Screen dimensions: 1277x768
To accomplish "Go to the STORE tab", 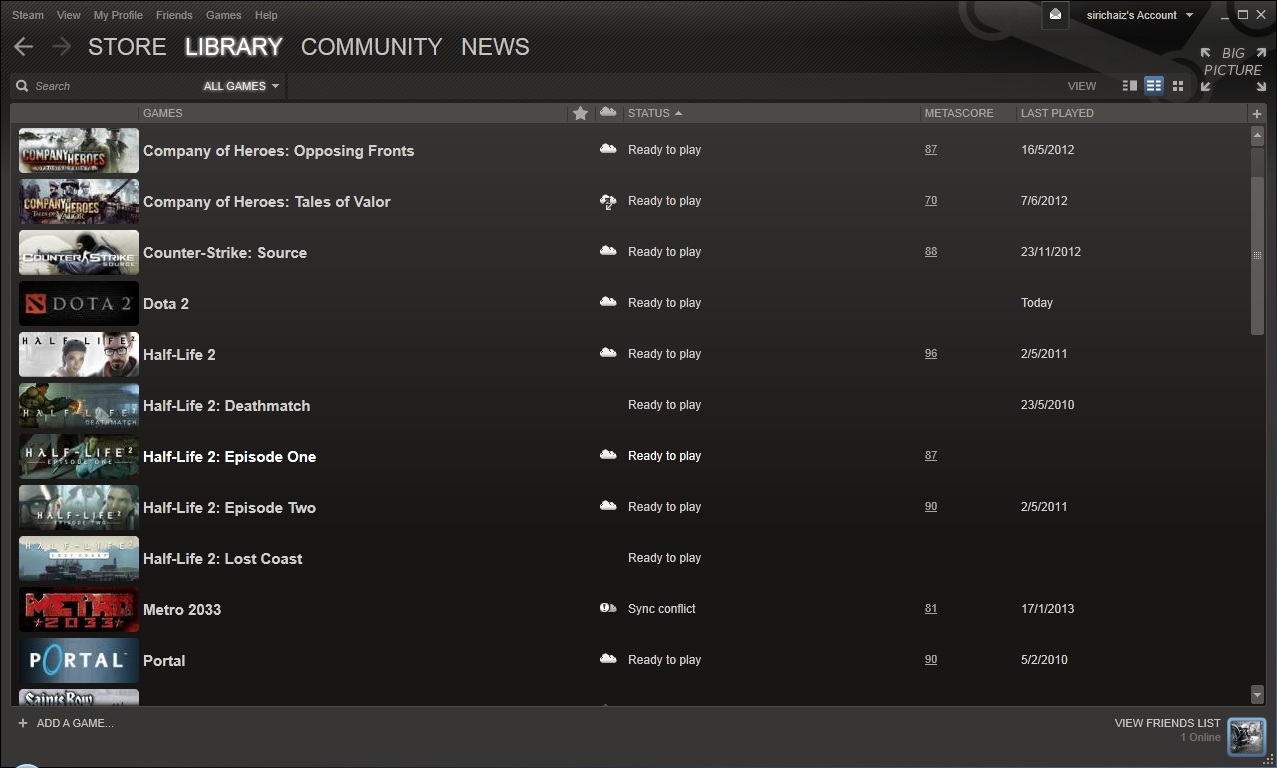I will click(x=127, y=47).
